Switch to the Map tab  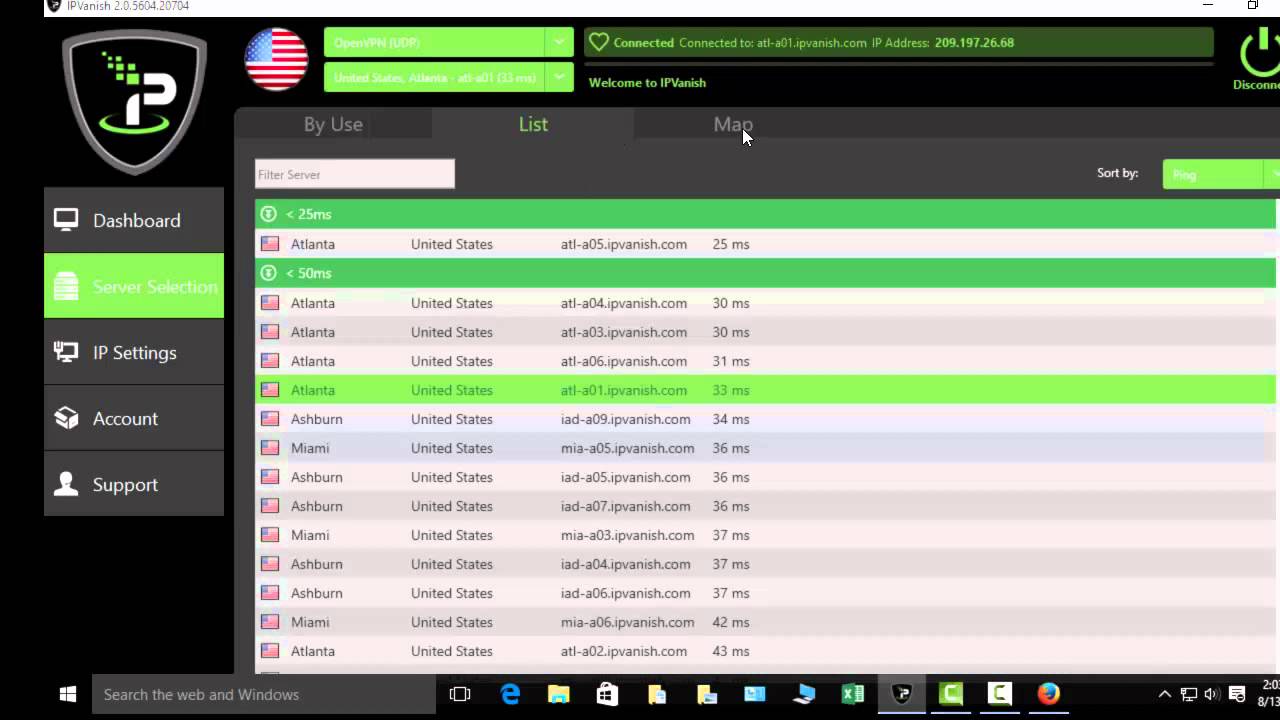[733, 124]
